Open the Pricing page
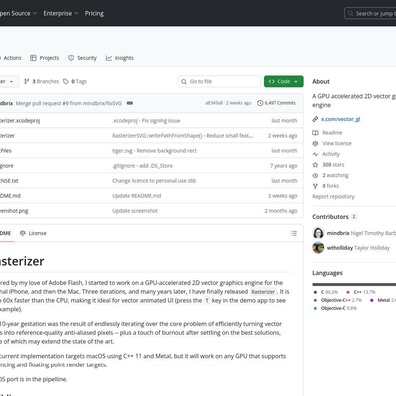 click(94, 13)
